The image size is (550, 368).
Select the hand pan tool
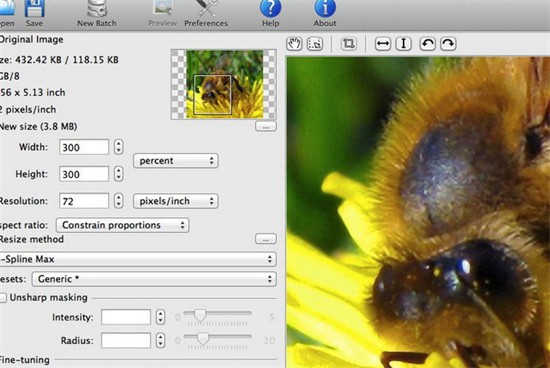294,44
